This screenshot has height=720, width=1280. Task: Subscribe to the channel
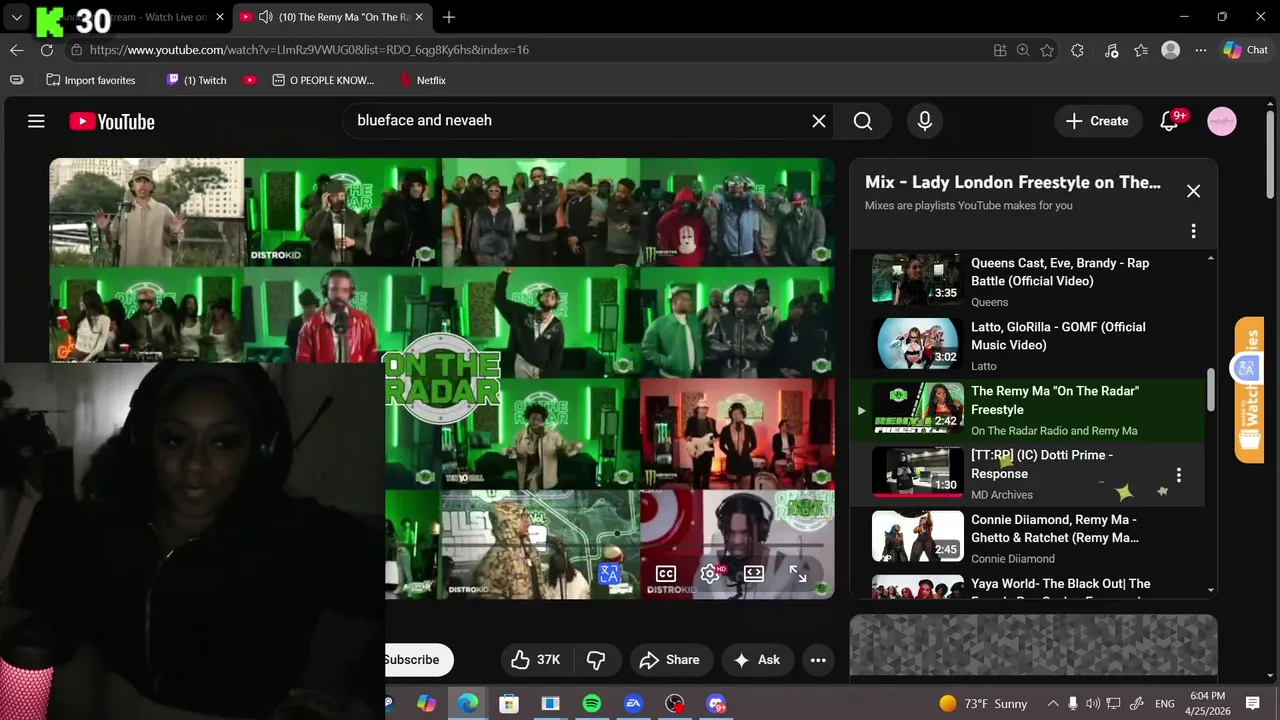[419, 660]
